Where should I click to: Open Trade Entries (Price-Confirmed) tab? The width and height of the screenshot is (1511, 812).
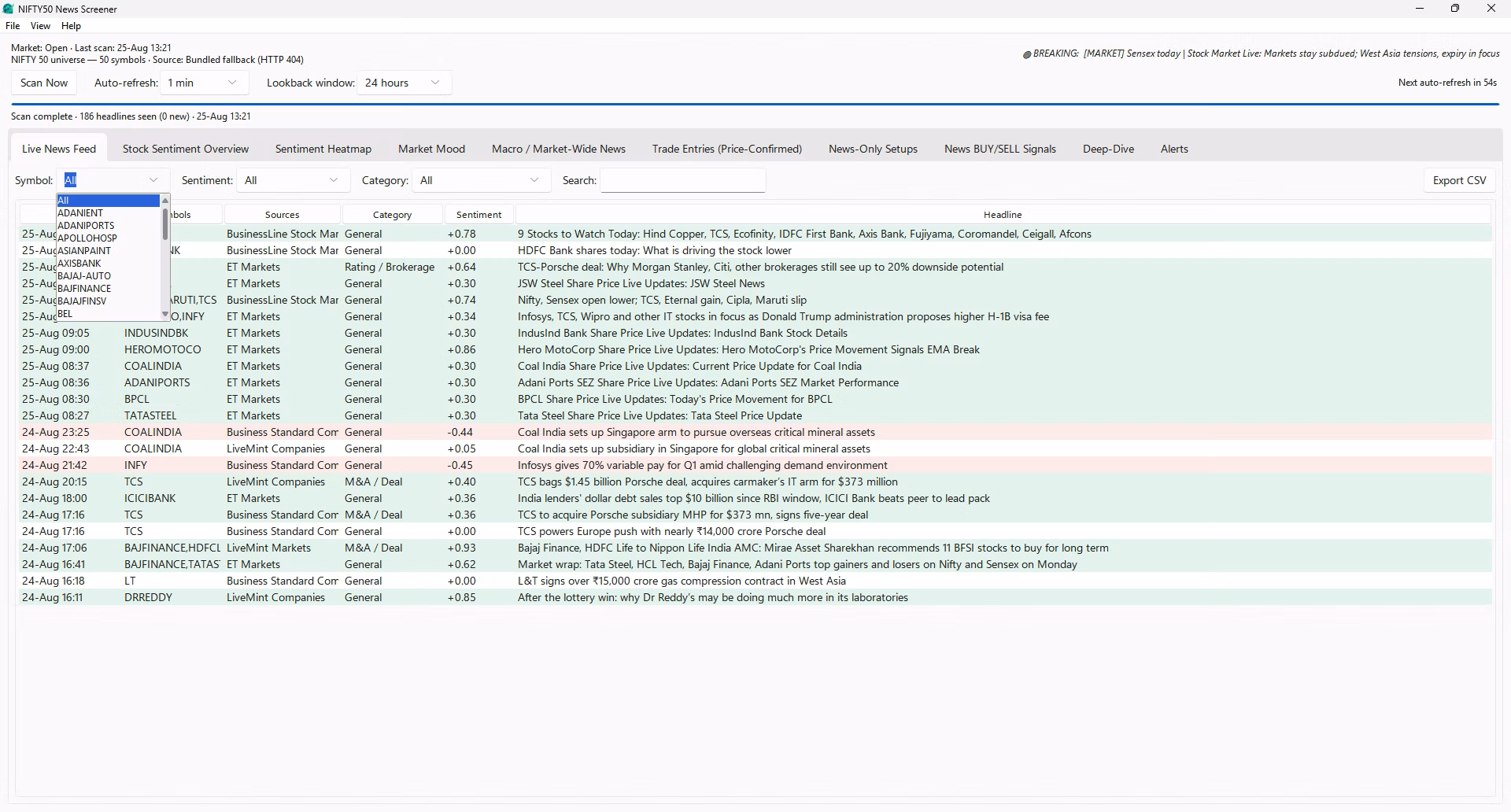click(x=727, y=149)
